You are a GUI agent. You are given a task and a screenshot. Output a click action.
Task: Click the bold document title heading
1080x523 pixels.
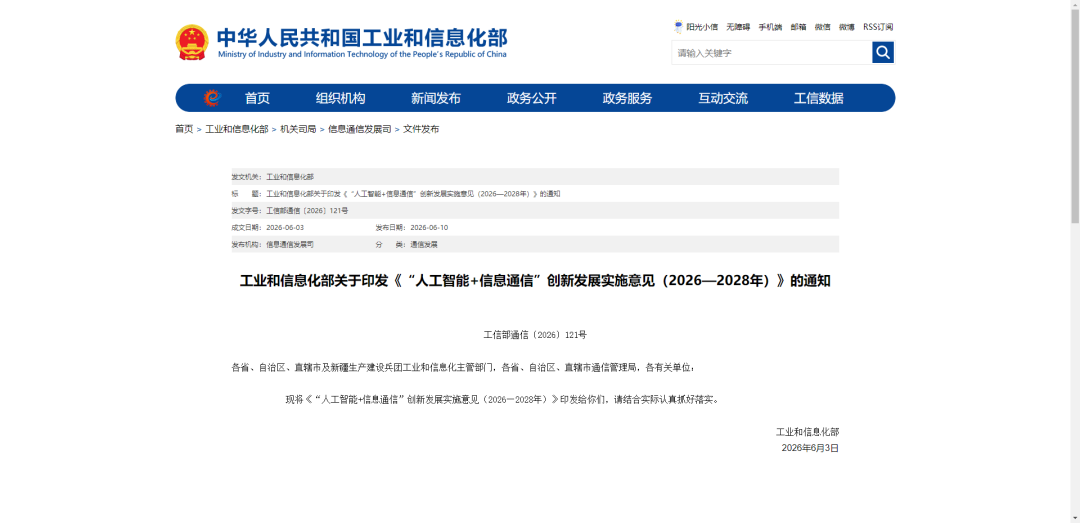[x=535, y=281]
